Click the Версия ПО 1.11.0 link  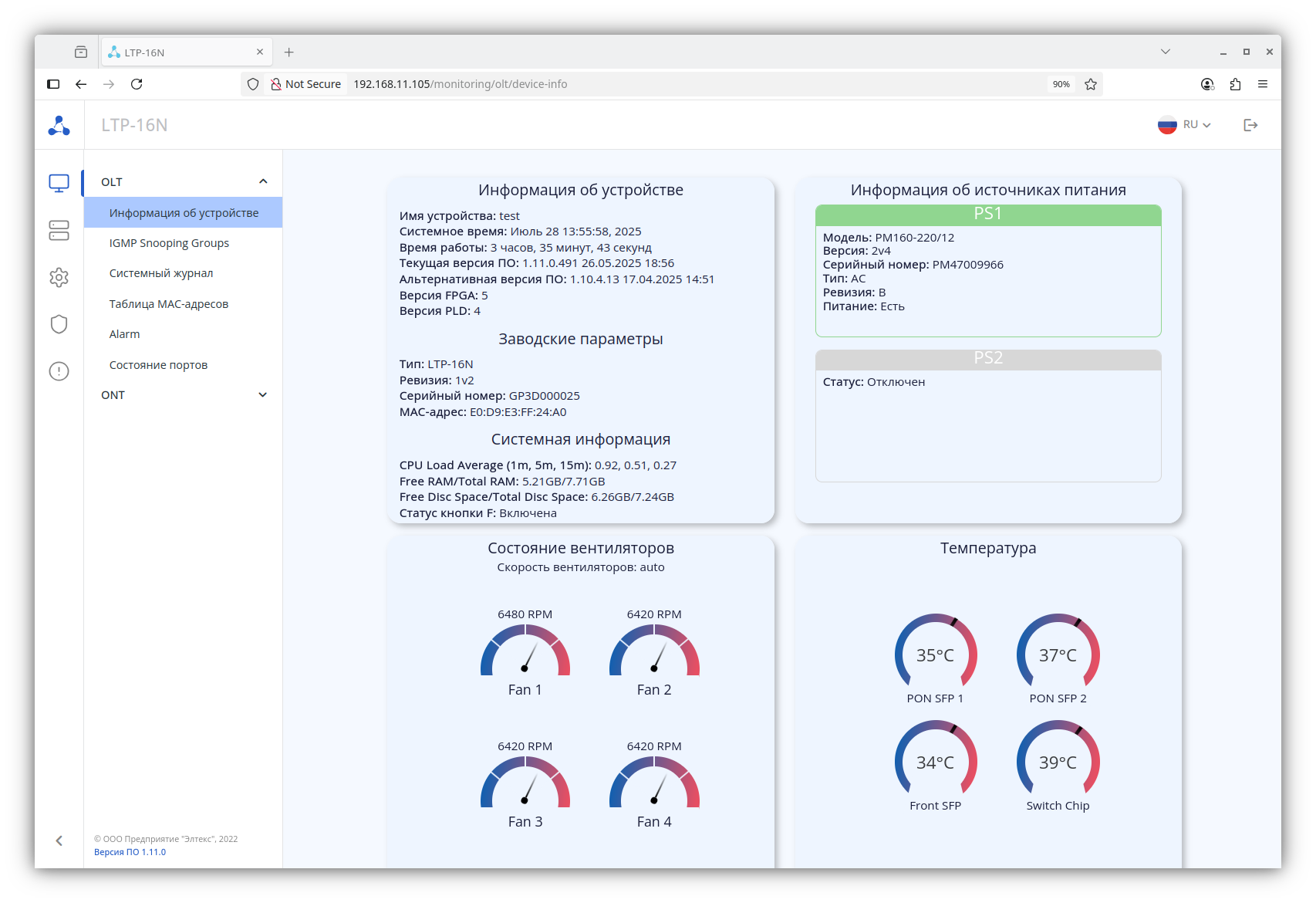[130, 852]
